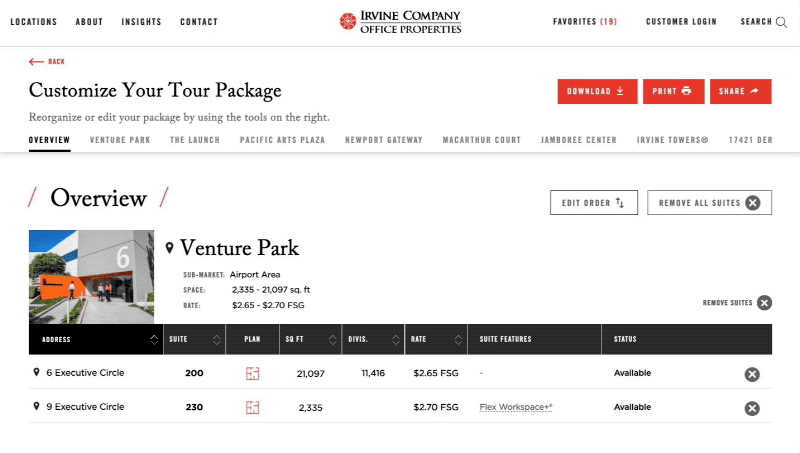Click the 21,097 sq ft cell
The image size is (800, 453).
(x=311, y=373)
